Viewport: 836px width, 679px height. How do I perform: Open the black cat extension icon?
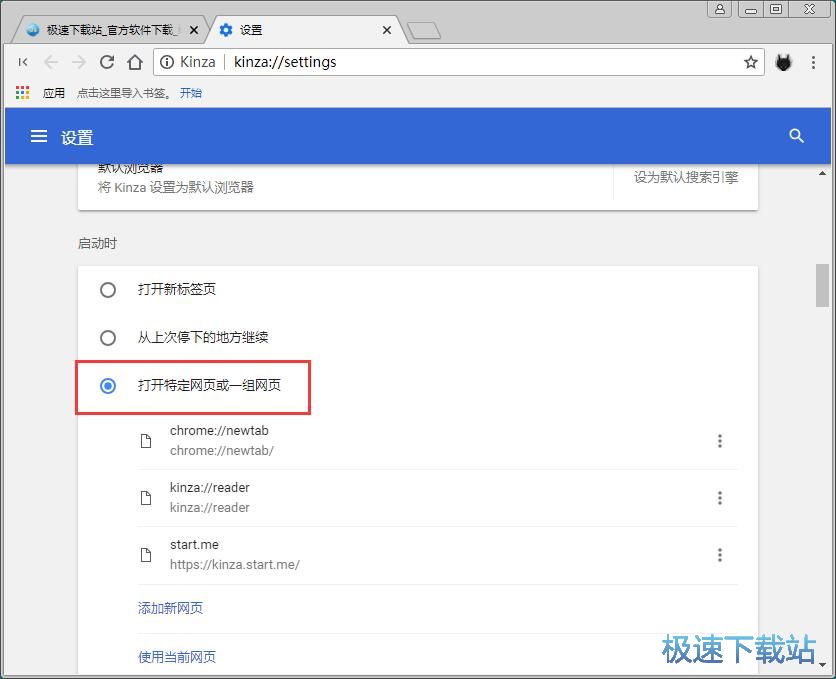(x=783, y=63)
